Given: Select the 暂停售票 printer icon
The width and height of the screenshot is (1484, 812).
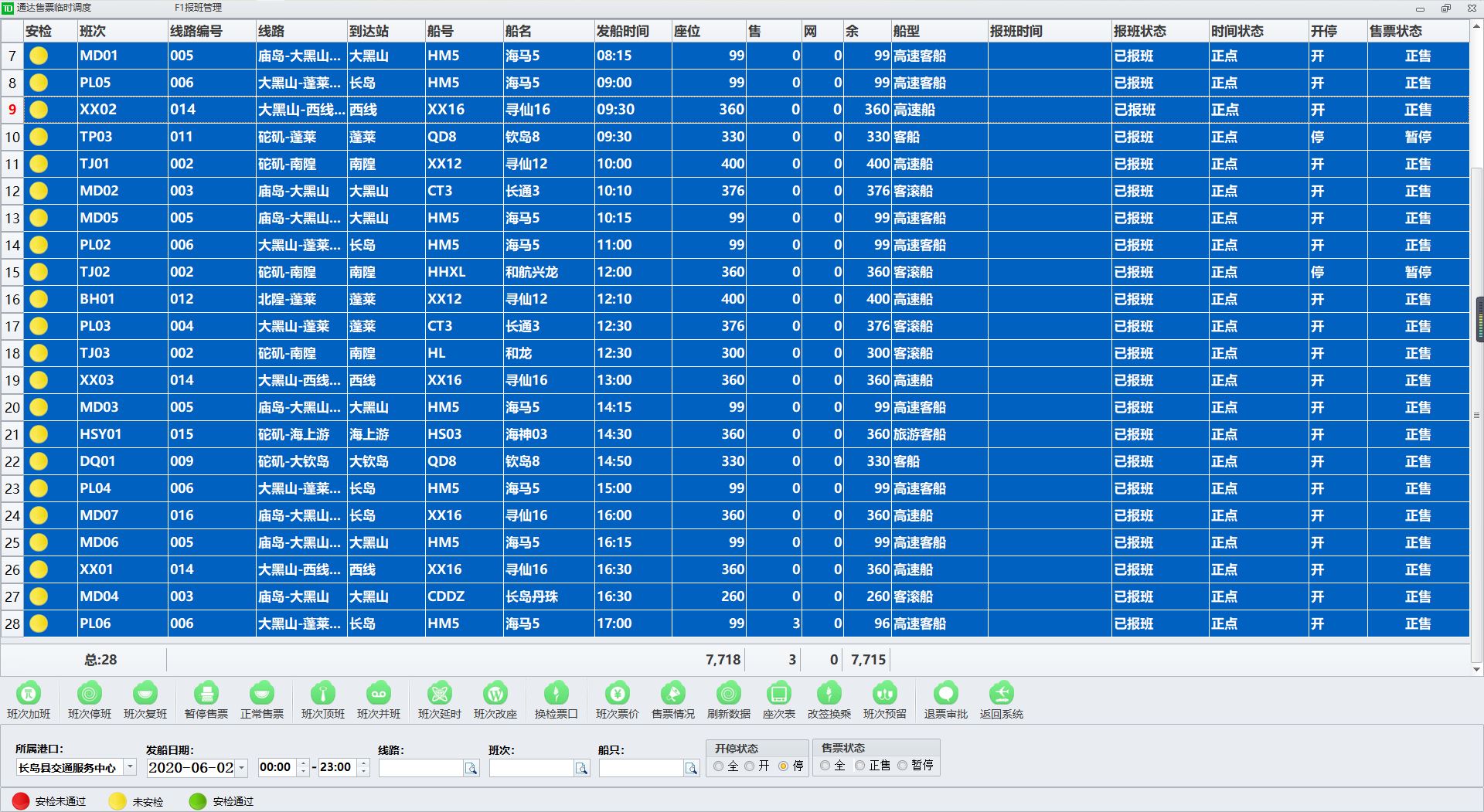Looking at the screenshot, I should point(206,694).
